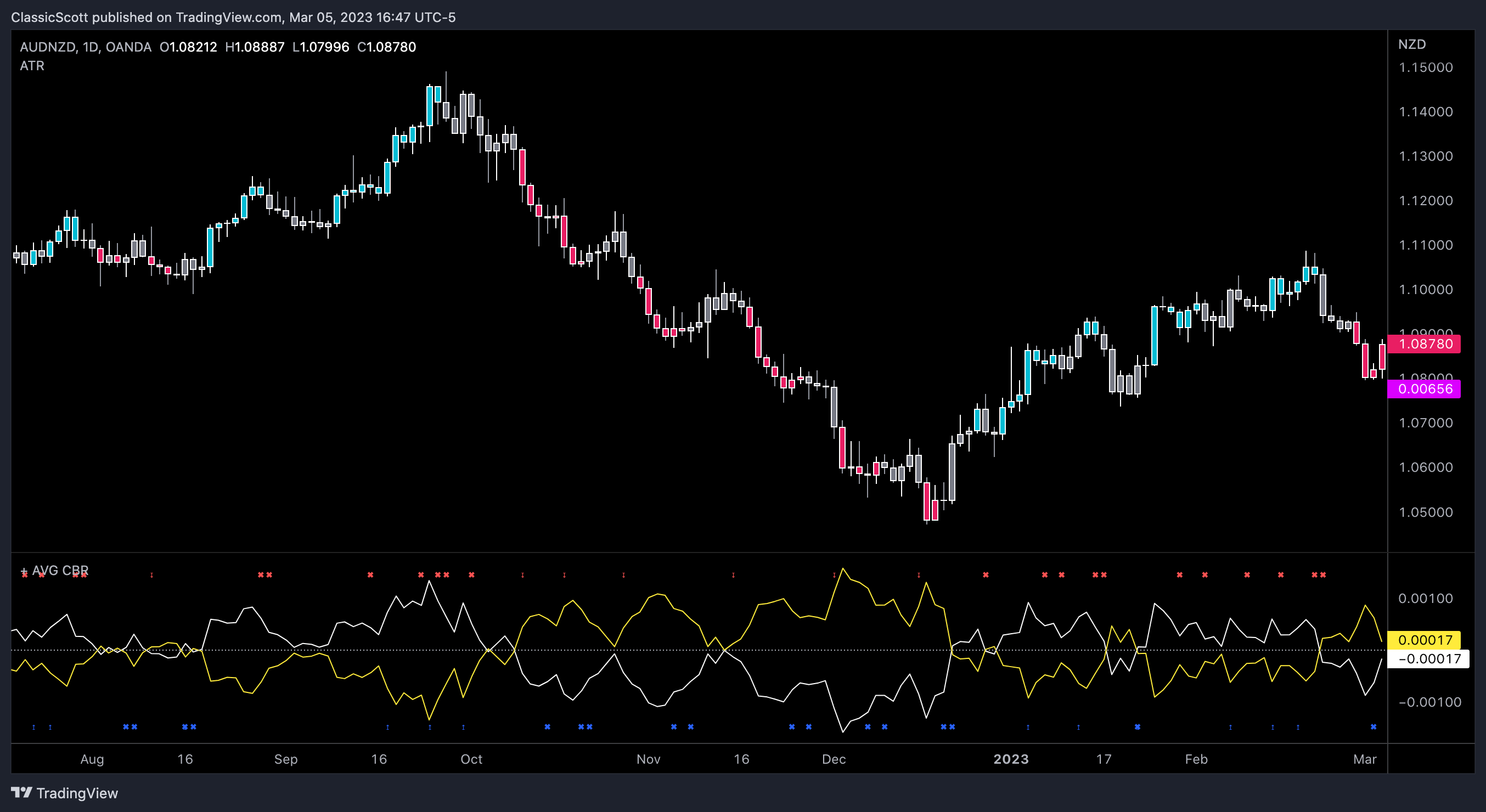Click the AUDNZD, 1D, OANDA symbol title
The height and width of the screenshot is (812, 1486).
coord(86,47)
